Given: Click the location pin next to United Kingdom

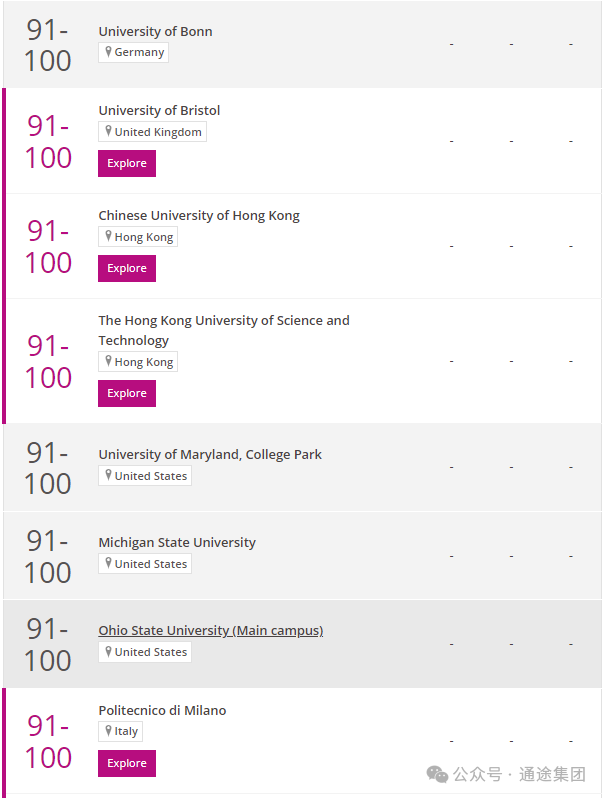Looking at the screenshot, I should tap(108, 131).
